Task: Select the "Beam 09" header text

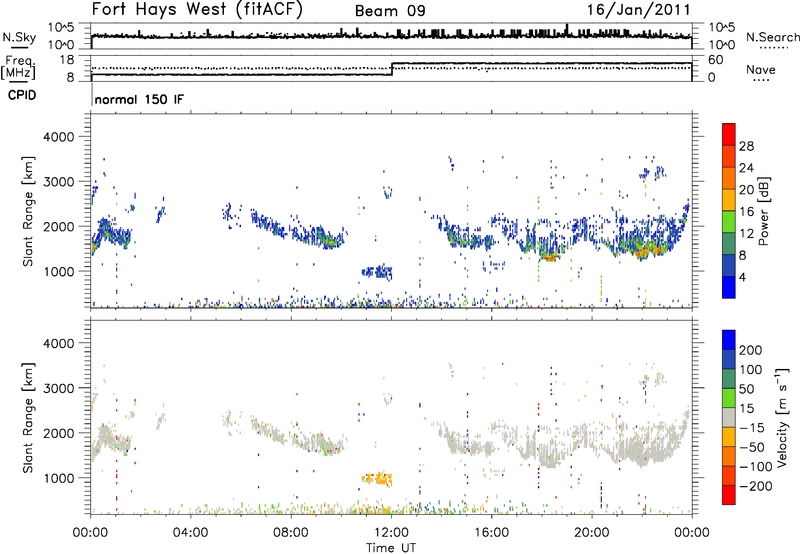Action: [x=390, y=11]
